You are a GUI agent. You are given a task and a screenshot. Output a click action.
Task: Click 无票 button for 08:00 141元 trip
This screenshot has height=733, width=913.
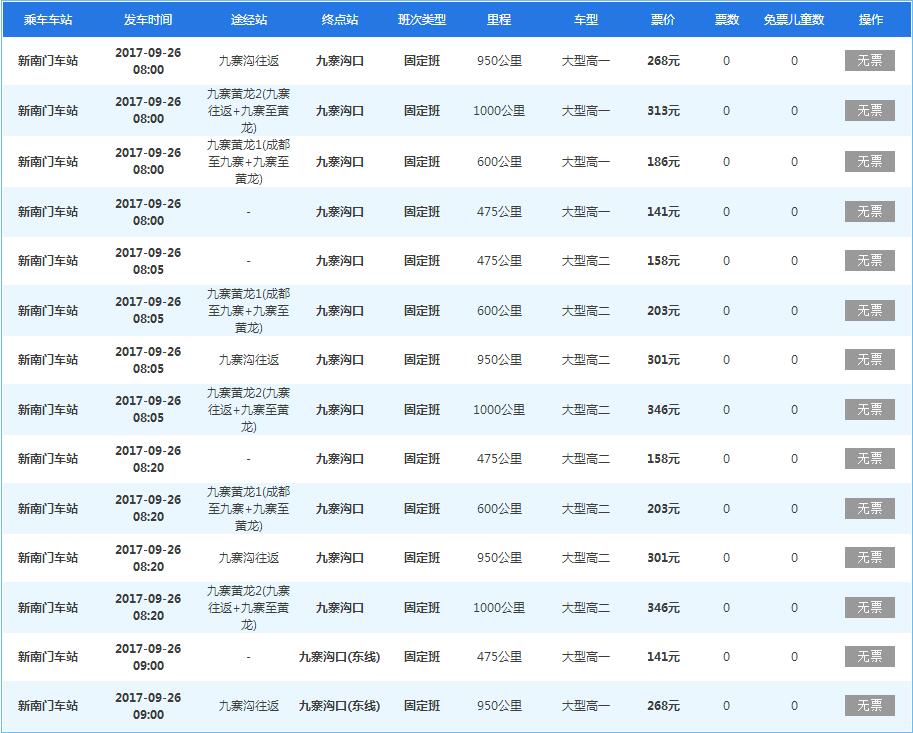[x=869, y=211]
